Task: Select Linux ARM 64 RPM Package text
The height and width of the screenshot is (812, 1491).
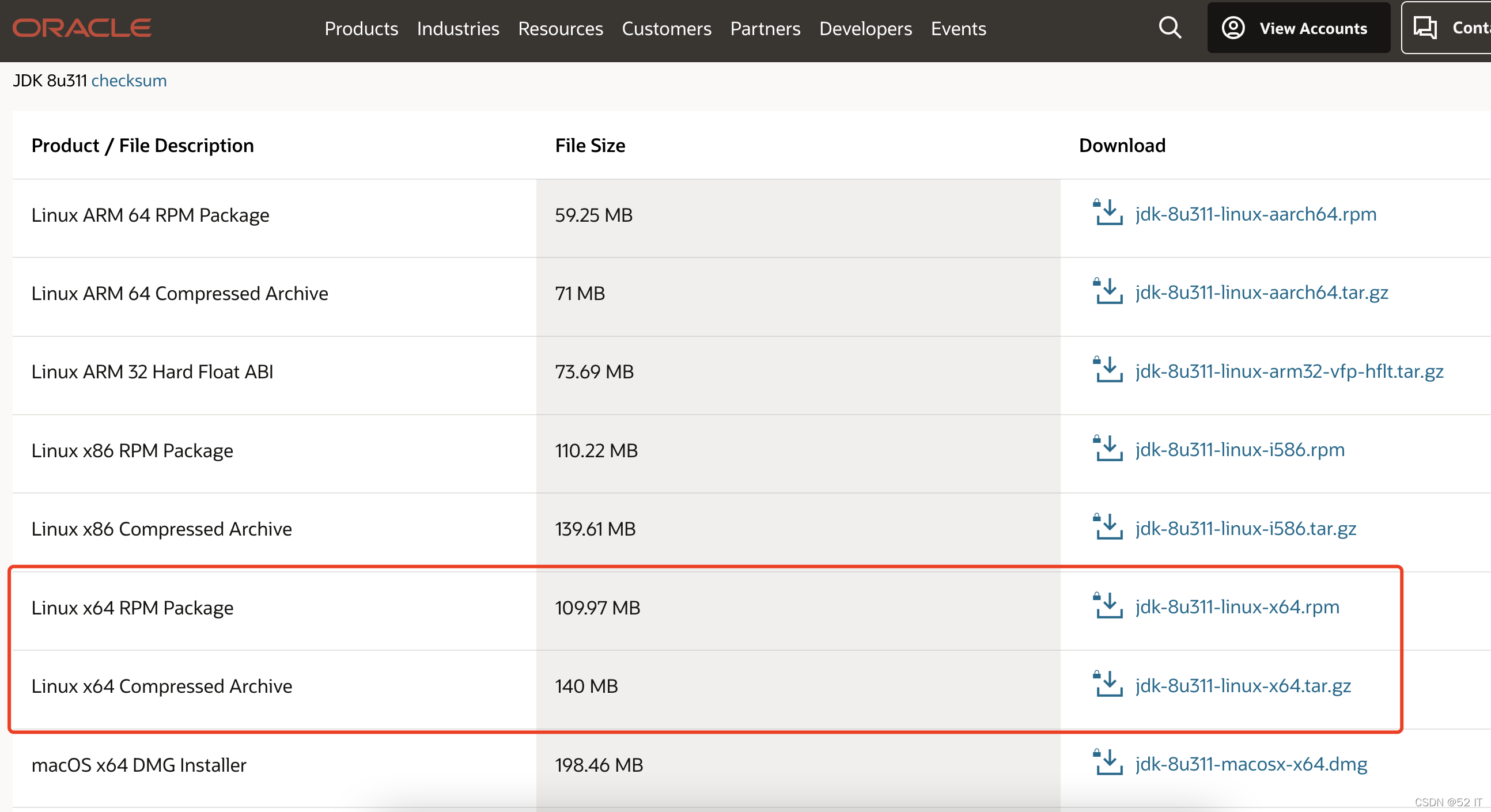Action: point(150,215)
